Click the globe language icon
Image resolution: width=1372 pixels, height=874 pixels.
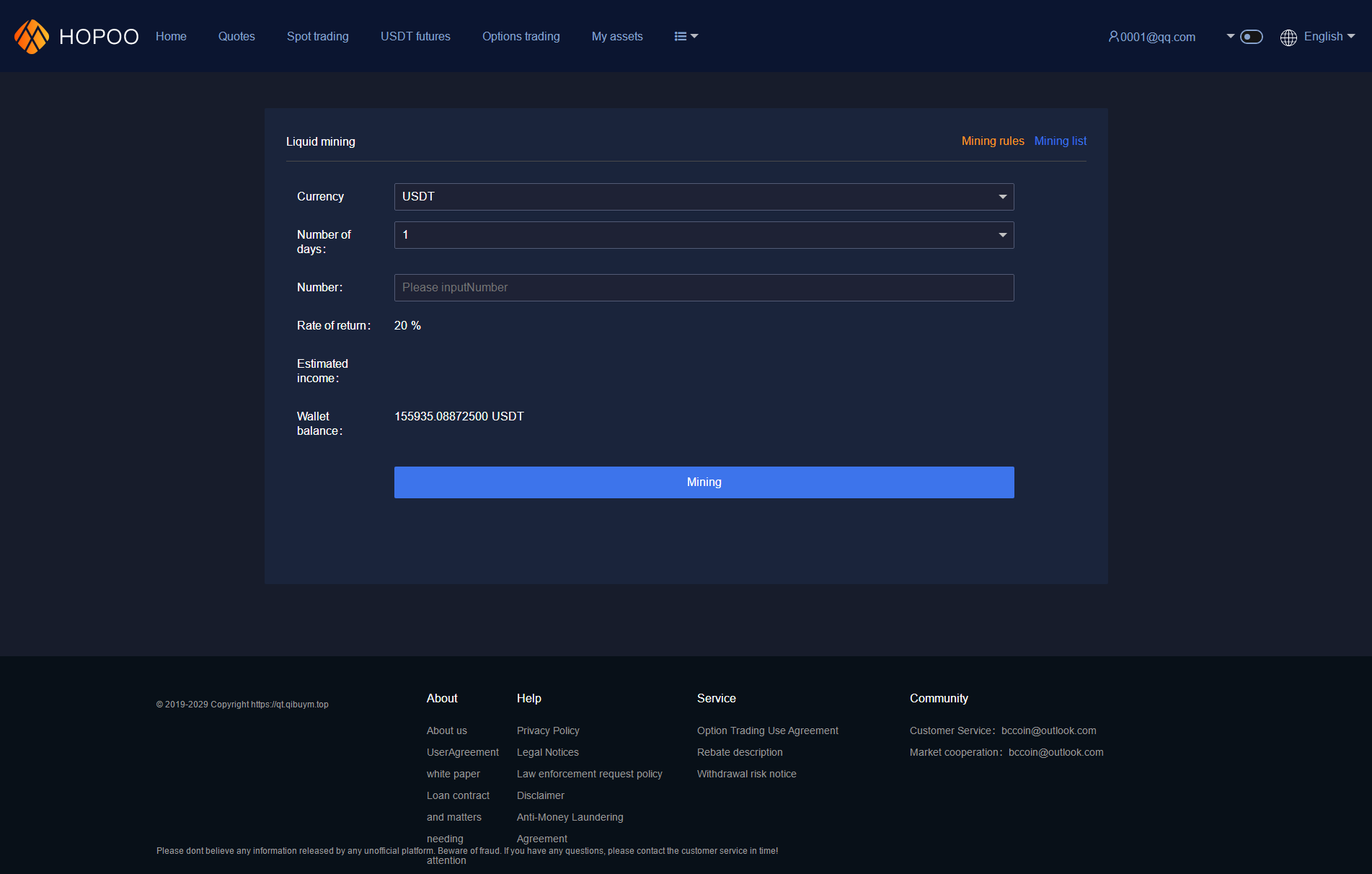click(1288, 37)
